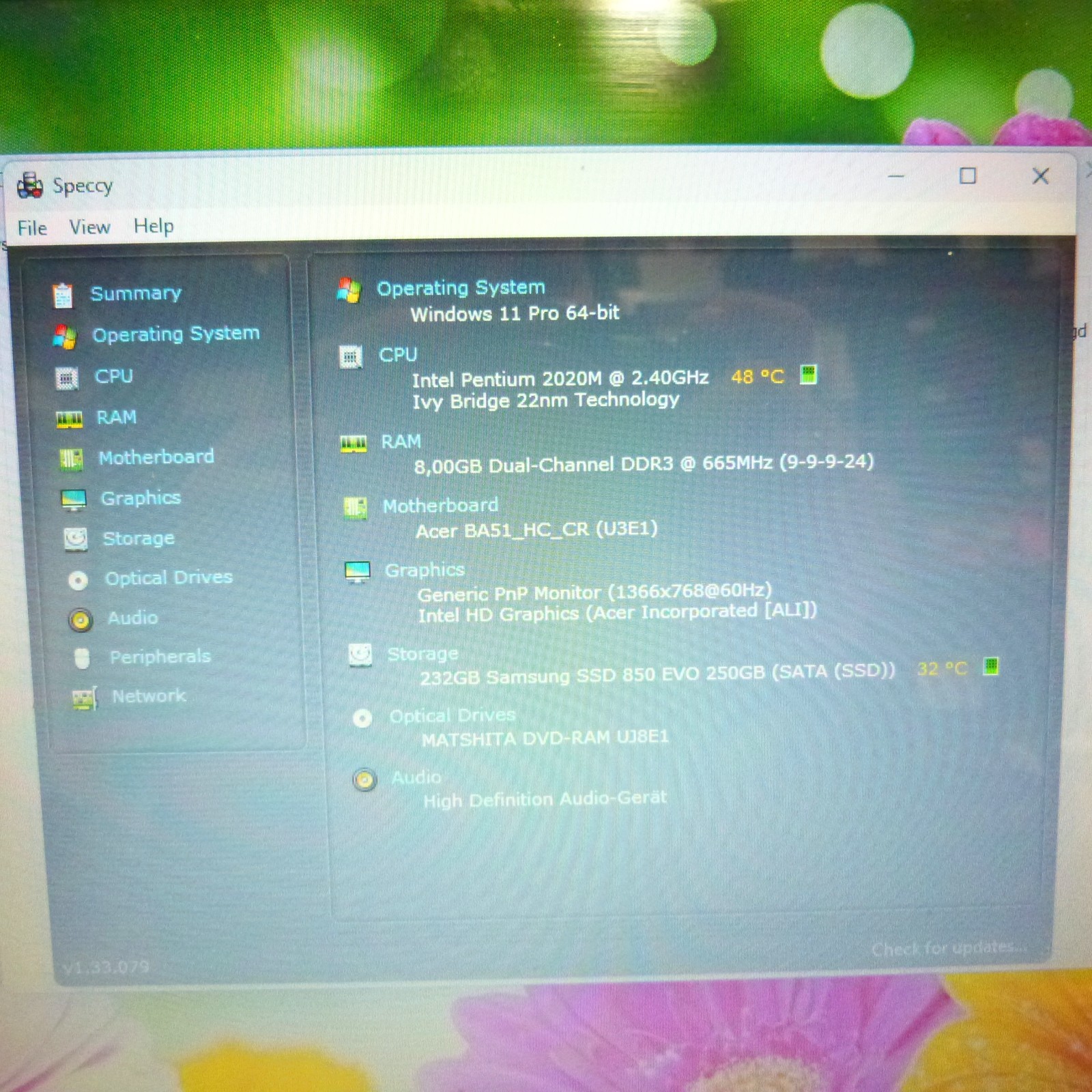
Task: Click the 48 °C CPU temperature value
Action: 758,377
